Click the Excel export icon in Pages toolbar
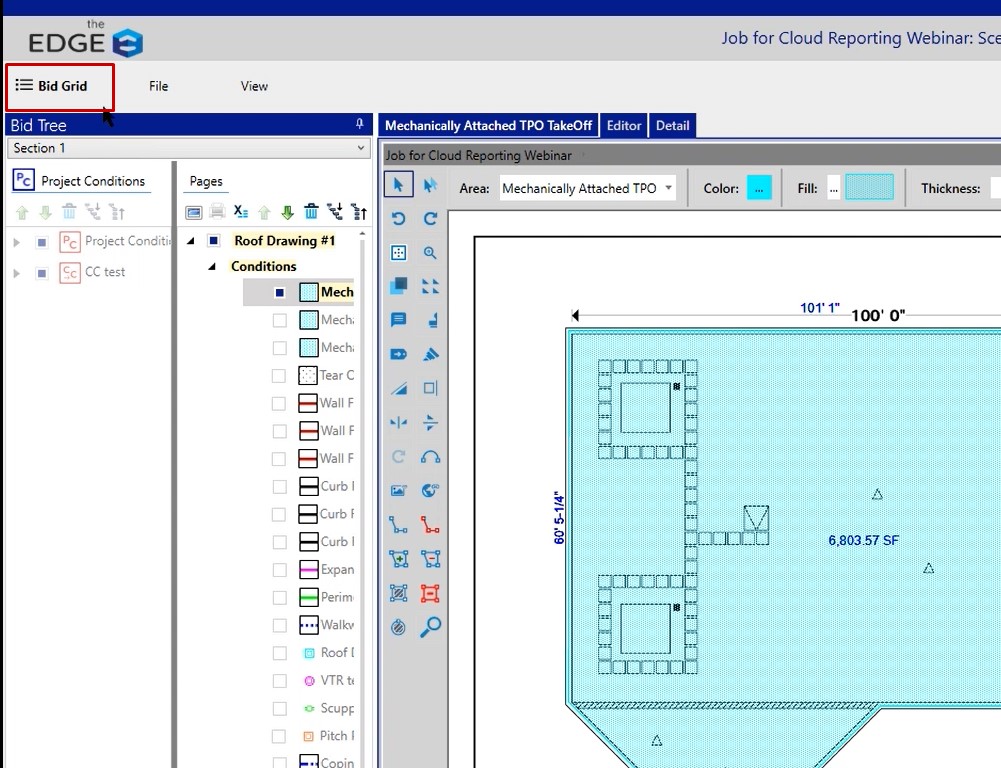1001x768 pixels. 241,212
